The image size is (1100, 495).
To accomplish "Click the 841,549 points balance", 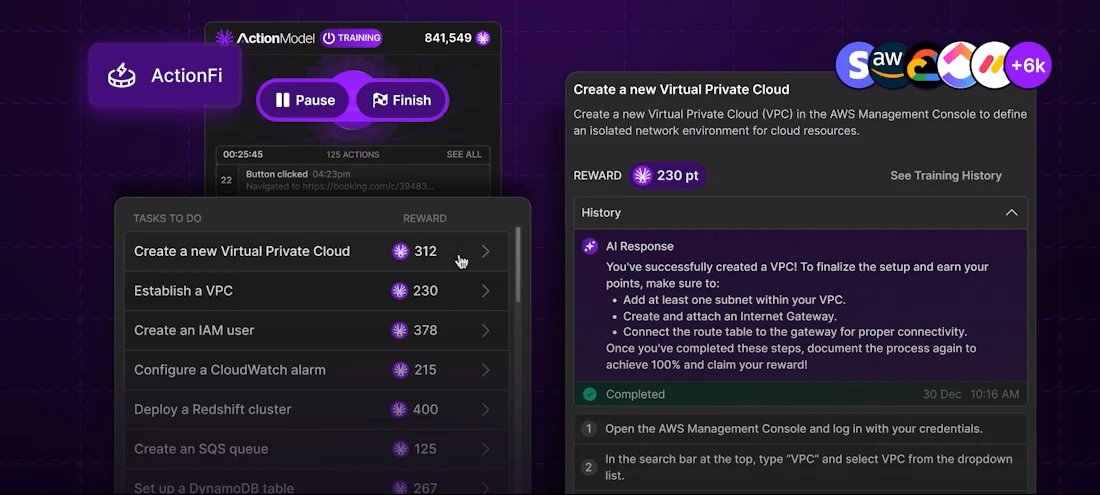I will pyautogui.click(x=448, y=38).
